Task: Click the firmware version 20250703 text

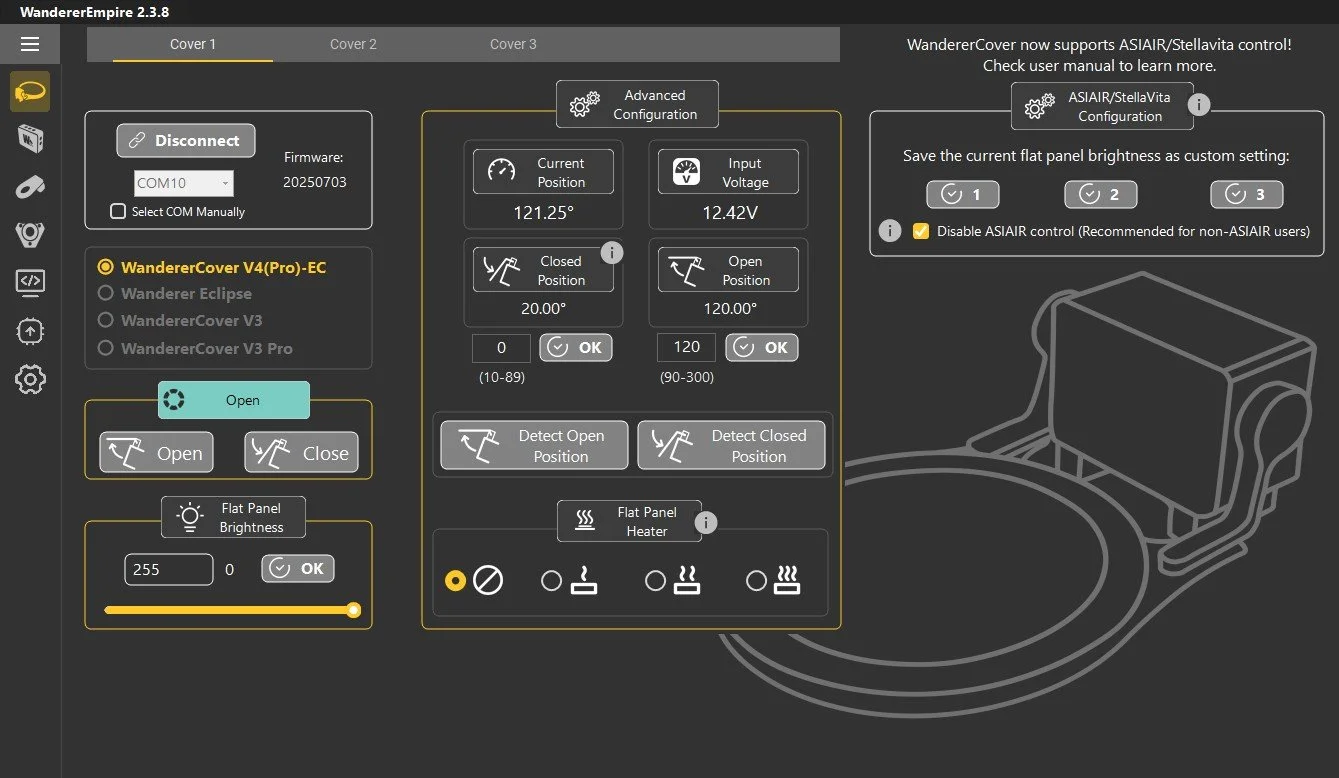Action: coord(314,183)
